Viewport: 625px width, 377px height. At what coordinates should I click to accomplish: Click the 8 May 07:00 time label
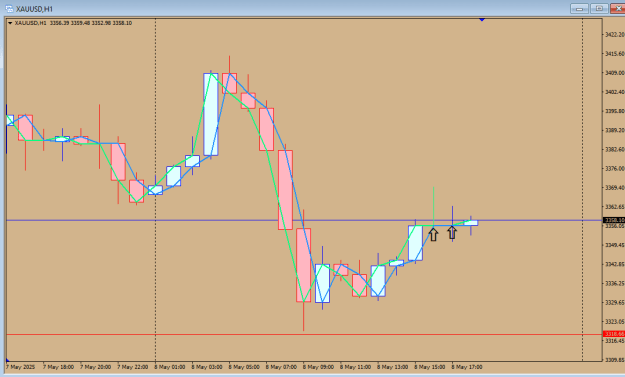(x=281, y=367)
